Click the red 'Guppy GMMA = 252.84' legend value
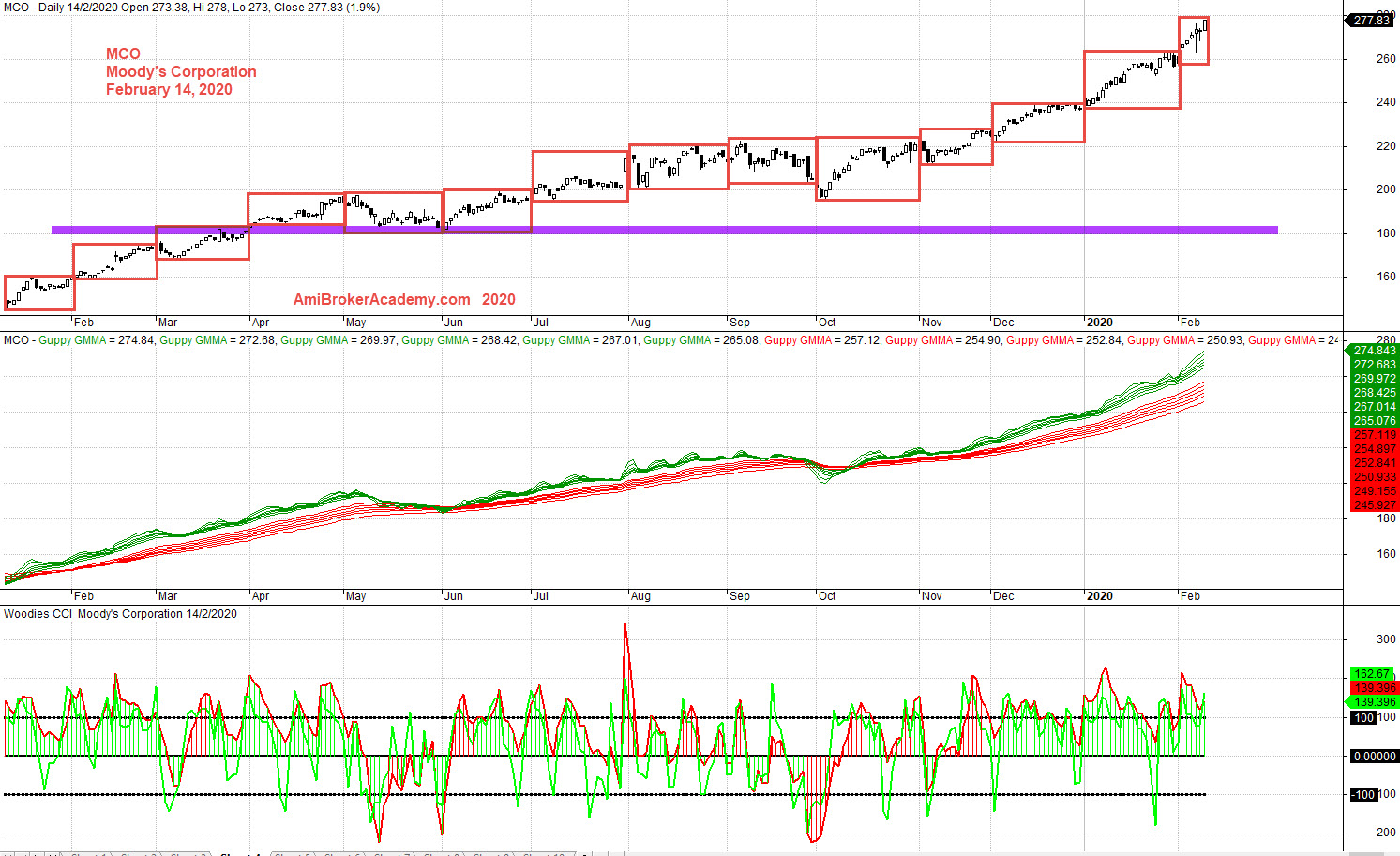This screenshot has height=856, width=1400. [x=1064, y=340]
